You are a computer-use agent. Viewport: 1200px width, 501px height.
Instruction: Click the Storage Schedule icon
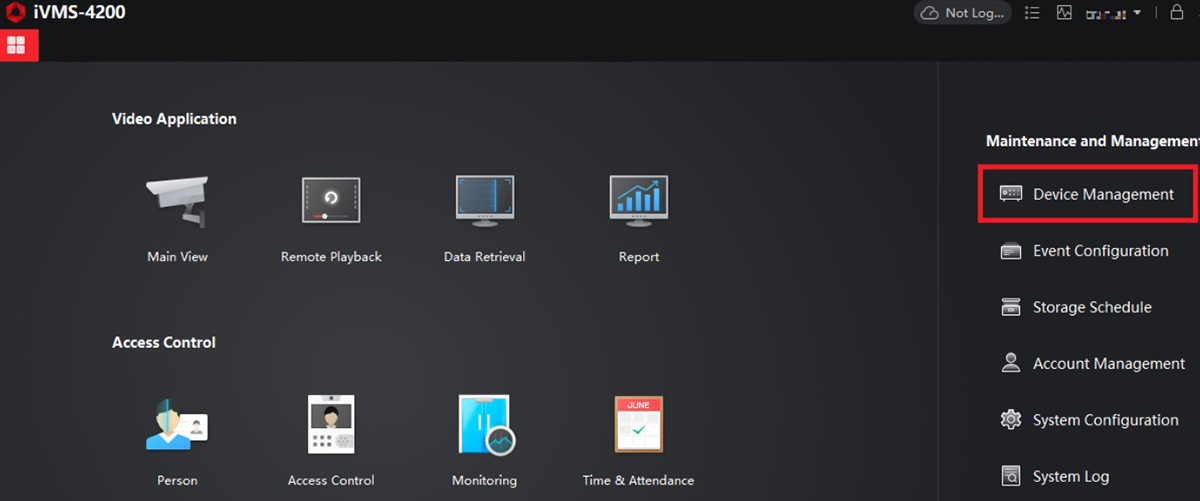[1011, 307]
